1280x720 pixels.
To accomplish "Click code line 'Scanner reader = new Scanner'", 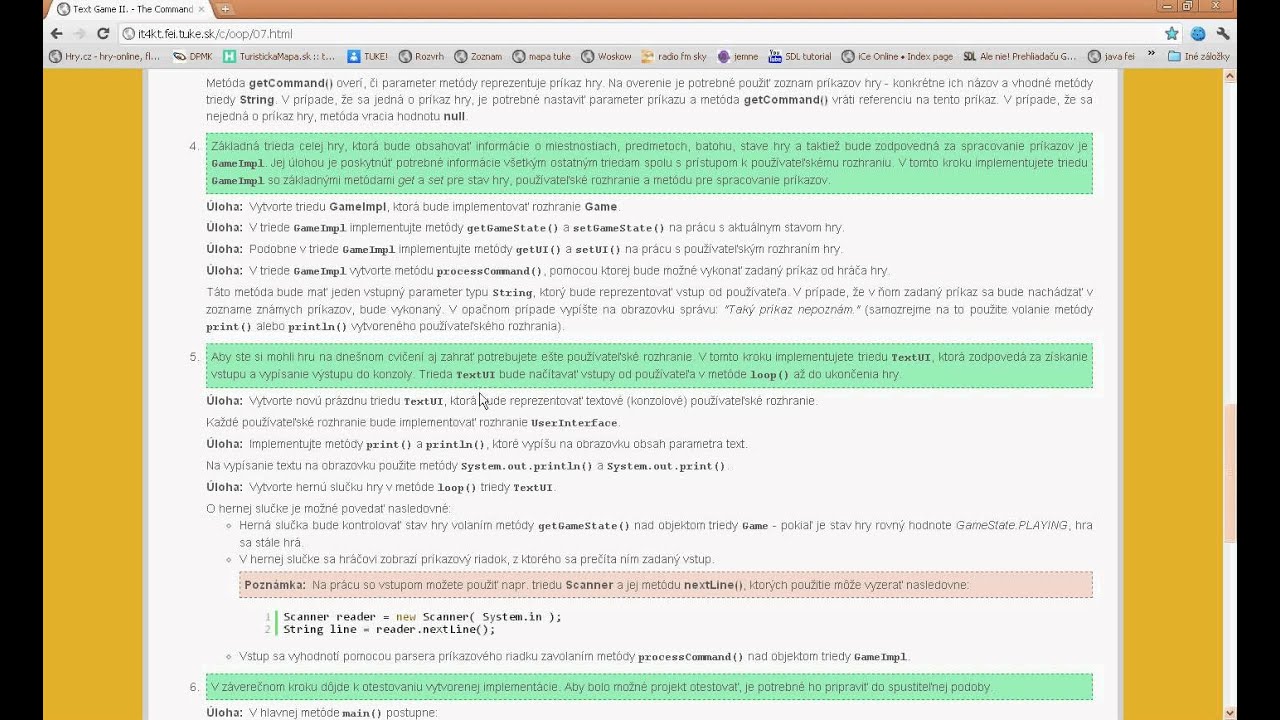I will pyautogui.click(x=422, y=617).
